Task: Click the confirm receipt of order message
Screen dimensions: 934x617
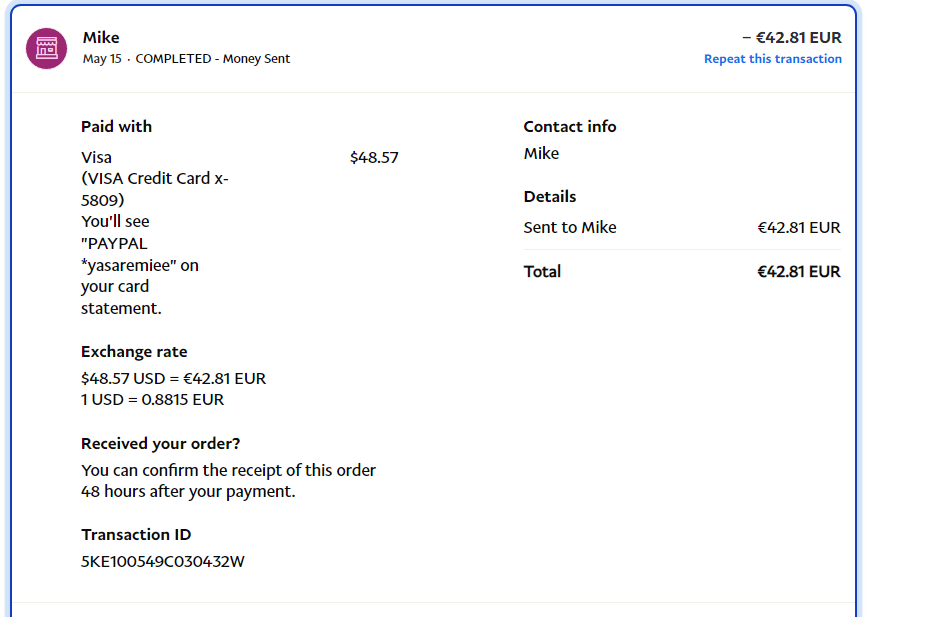Action: 228,481
